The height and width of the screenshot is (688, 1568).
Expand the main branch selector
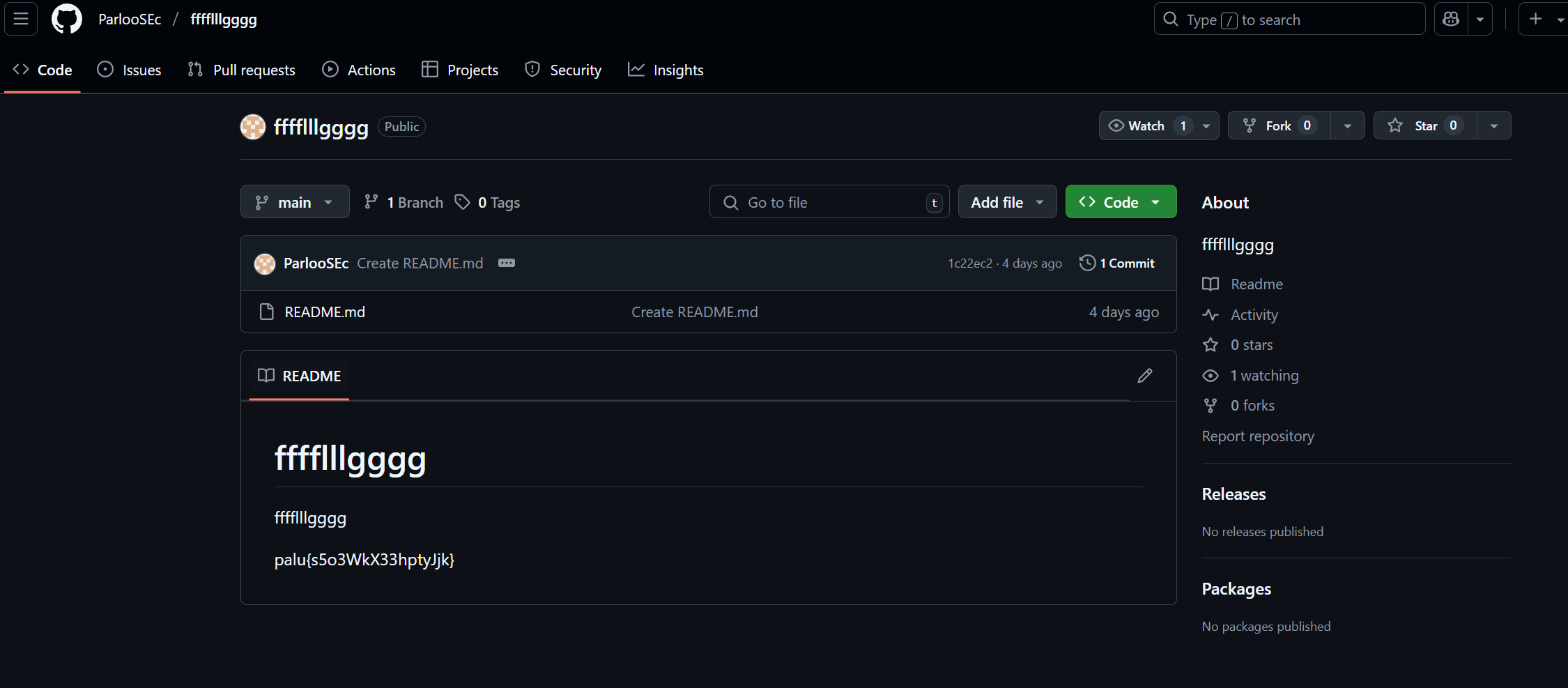point(295,202)
